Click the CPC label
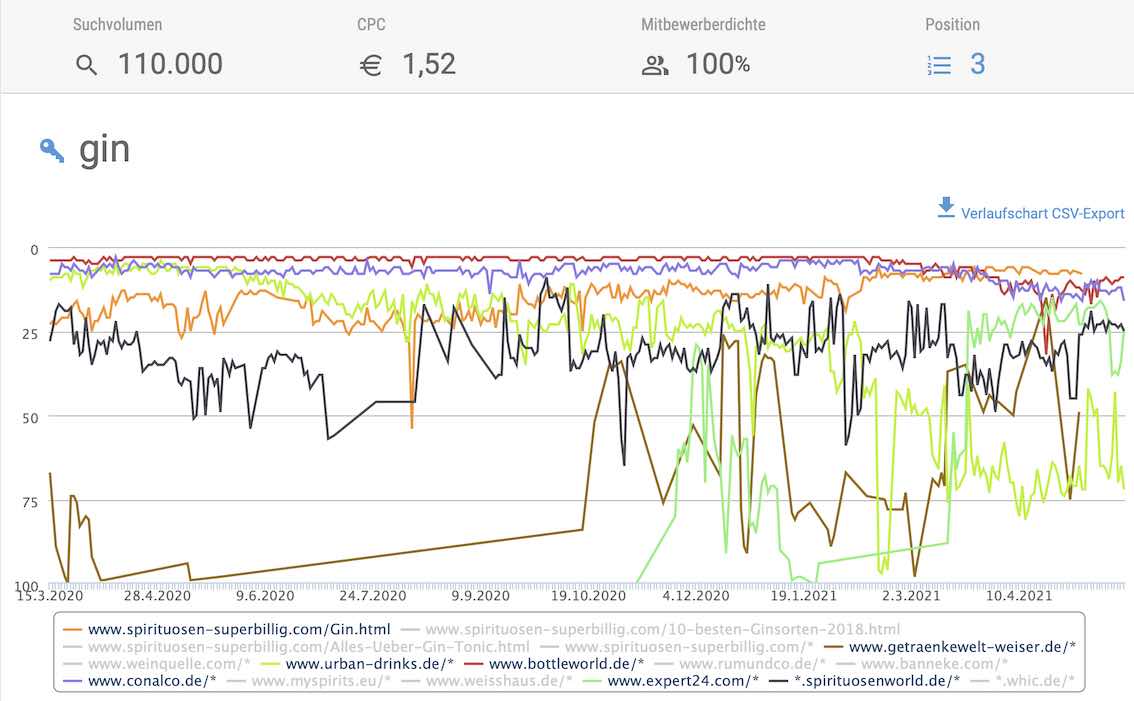Image resolution: width=1134 pixels, height=701 pixels. point(371,25)
